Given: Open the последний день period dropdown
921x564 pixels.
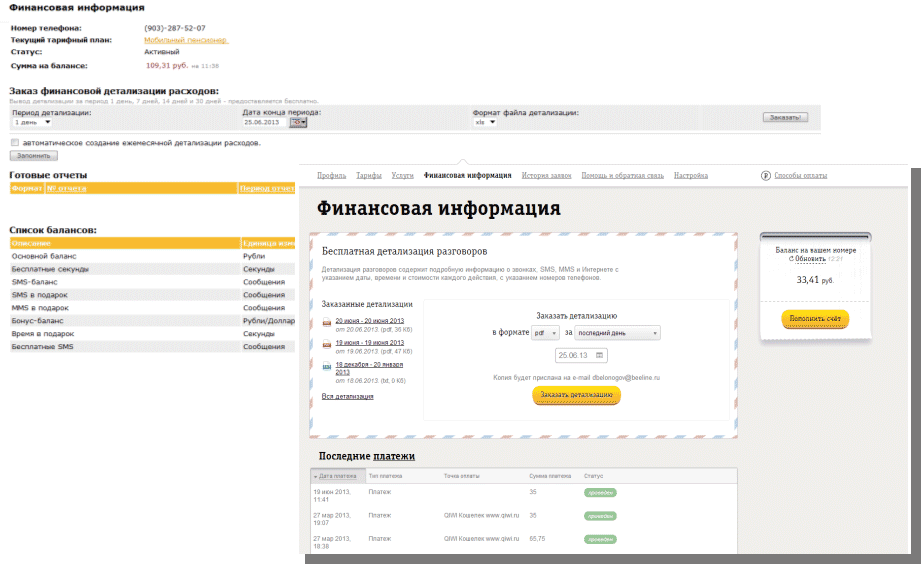Looking at the screenshot, I should click(x=617, y=333).
